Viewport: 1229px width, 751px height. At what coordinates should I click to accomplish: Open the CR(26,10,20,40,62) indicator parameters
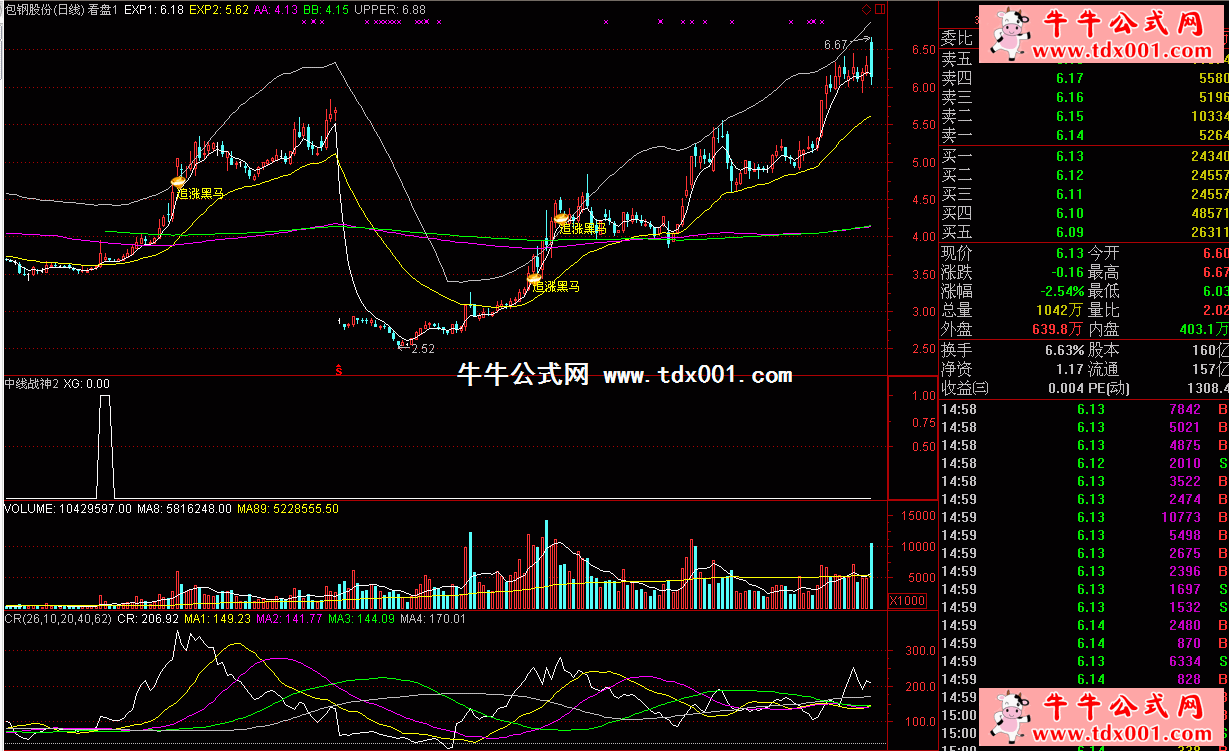coord(56,619)
